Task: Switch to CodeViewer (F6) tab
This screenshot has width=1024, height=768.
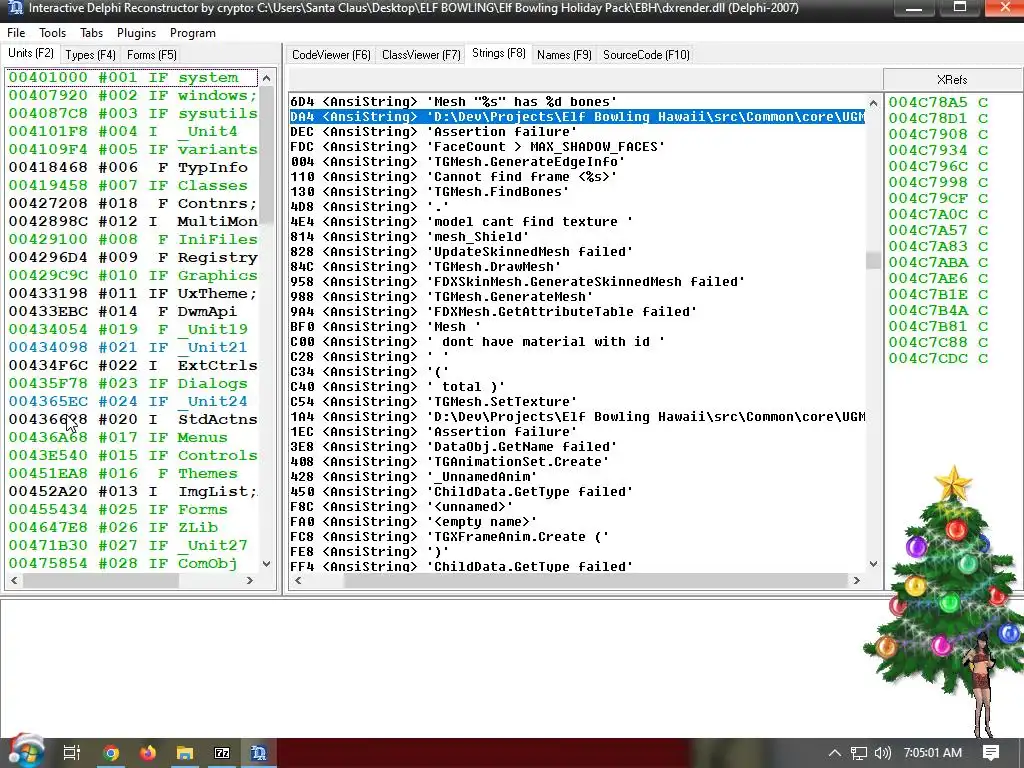Action: (331, 55)
